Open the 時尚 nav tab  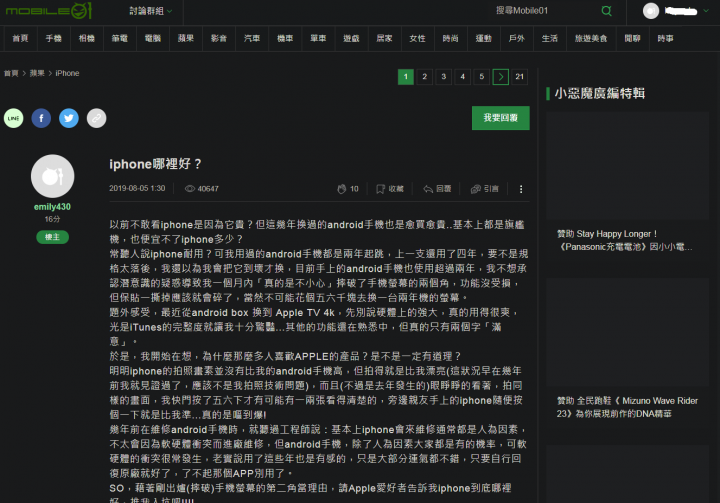point(450,38)
